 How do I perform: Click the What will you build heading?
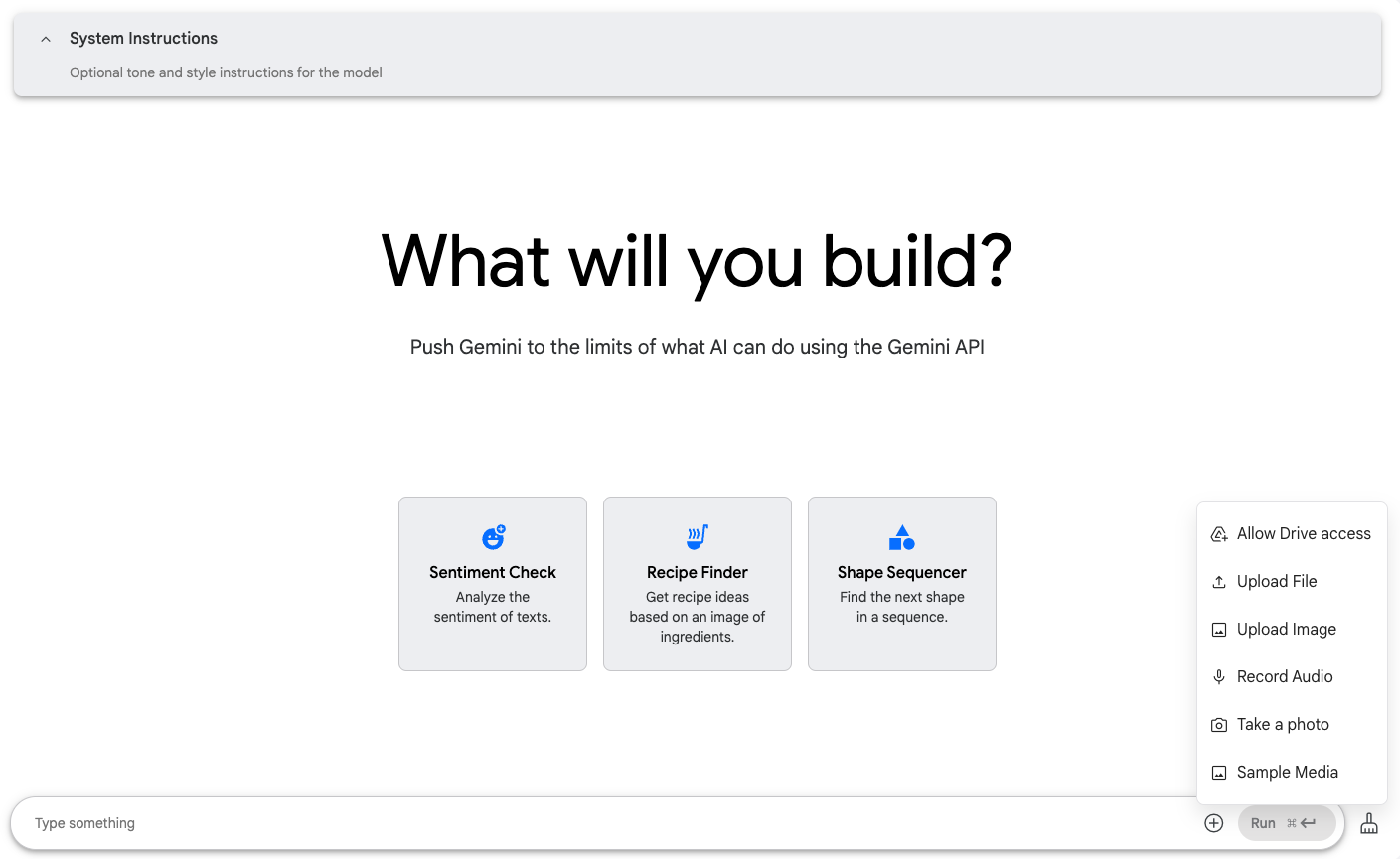(x=698, y=261)
